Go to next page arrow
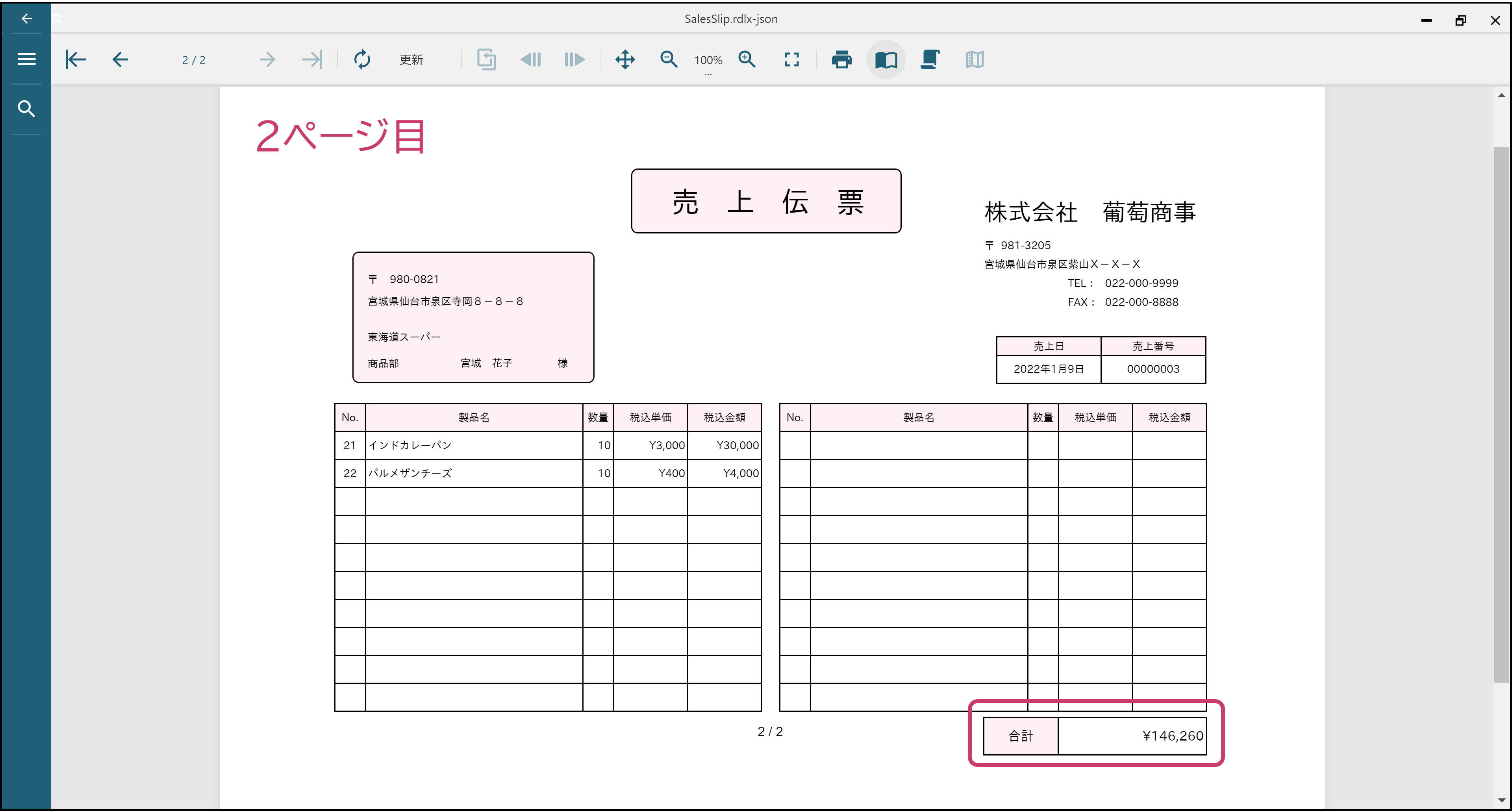1512x811 pixels. (267, 59)
